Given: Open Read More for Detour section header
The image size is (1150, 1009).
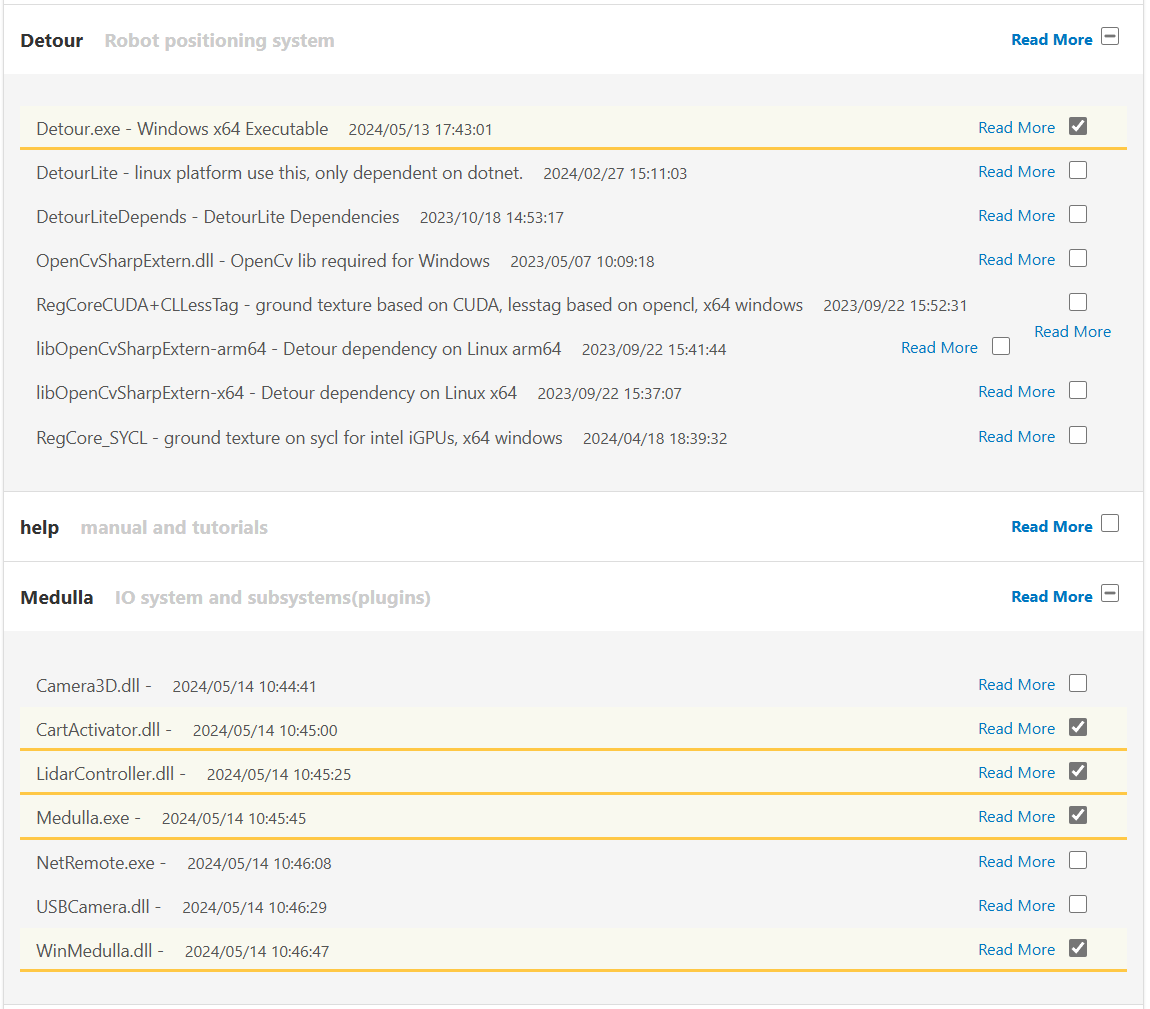Looking at the screenshot, I should click(1051, 40).
